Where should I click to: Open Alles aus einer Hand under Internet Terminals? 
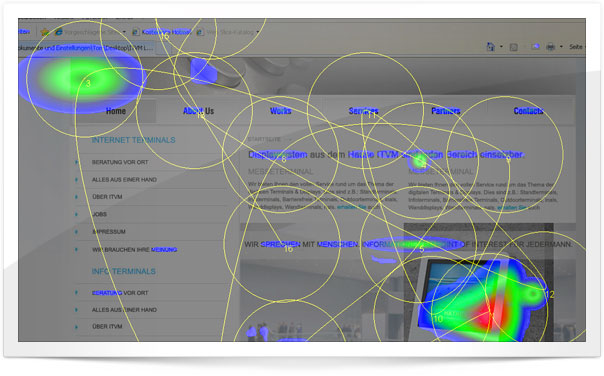point(124,180)
